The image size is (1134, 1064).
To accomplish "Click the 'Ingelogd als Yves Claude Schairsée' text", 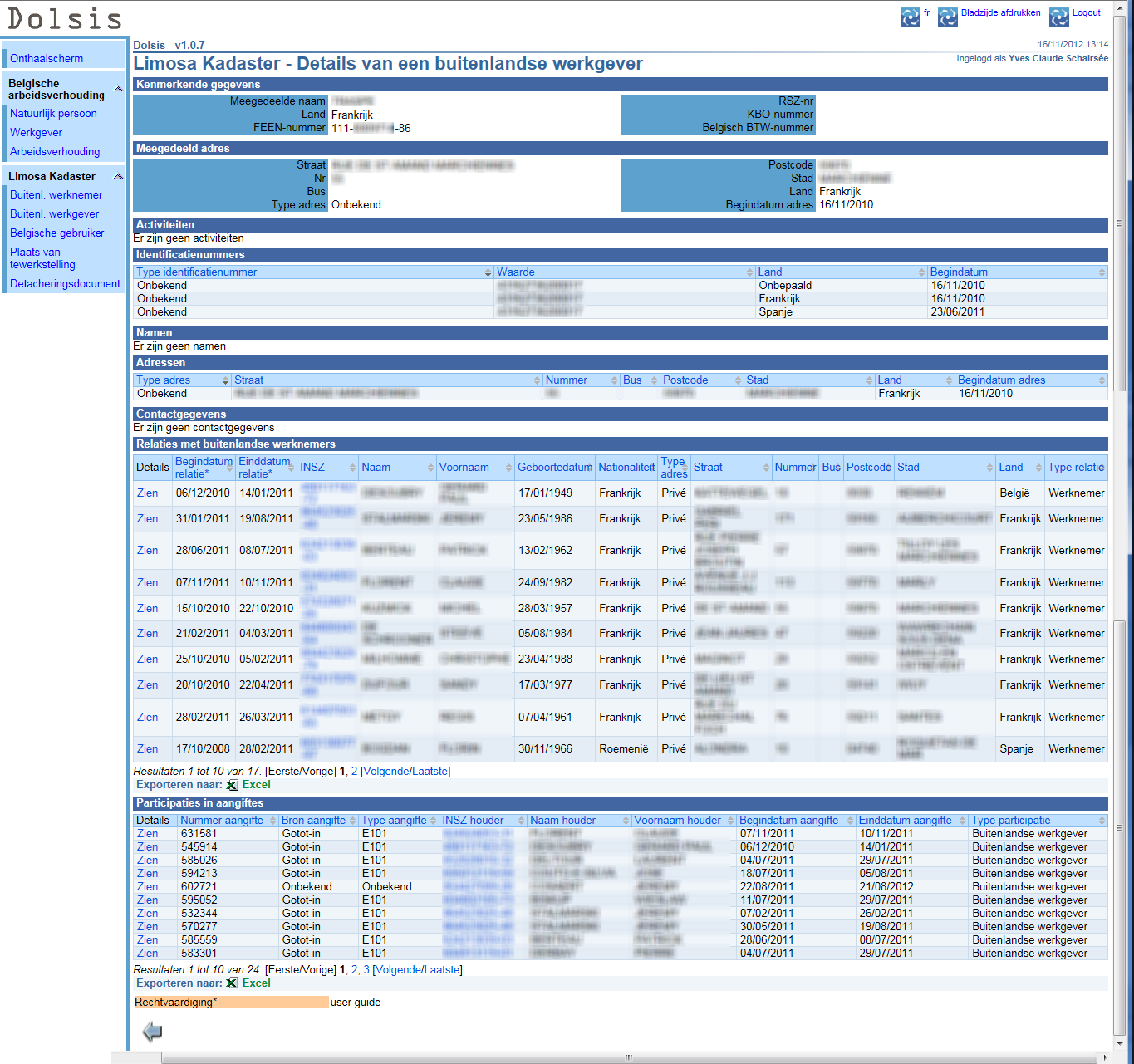I will [1032, 58].
